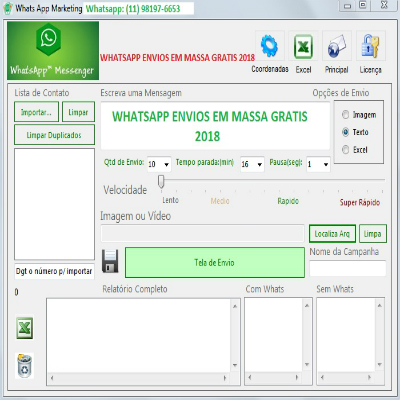Click the Limpar Duplicados button
Viewport: 400px width, 400px height.
tap(54, 135)
